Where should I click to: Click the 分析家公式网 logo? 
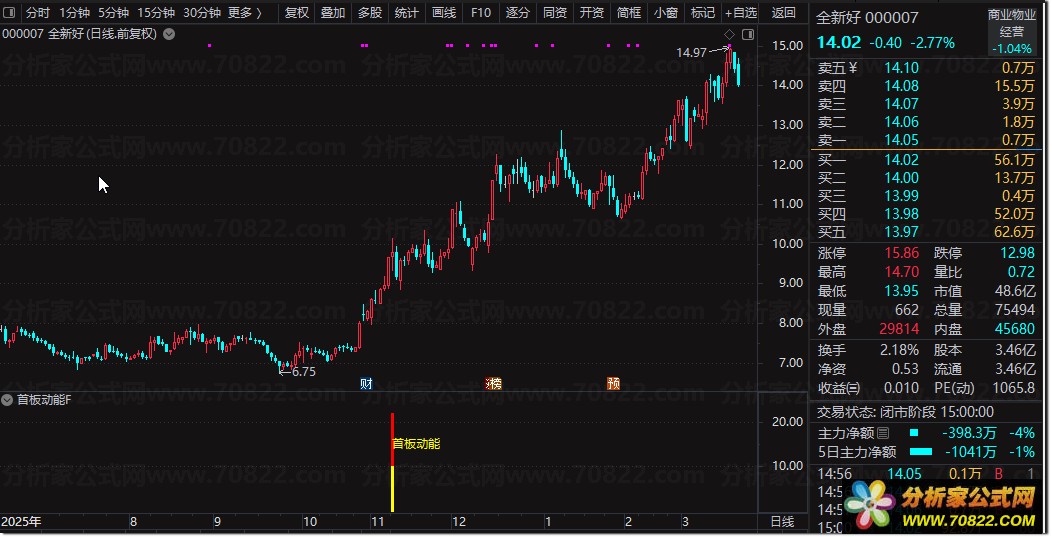[x=942, y=505]
